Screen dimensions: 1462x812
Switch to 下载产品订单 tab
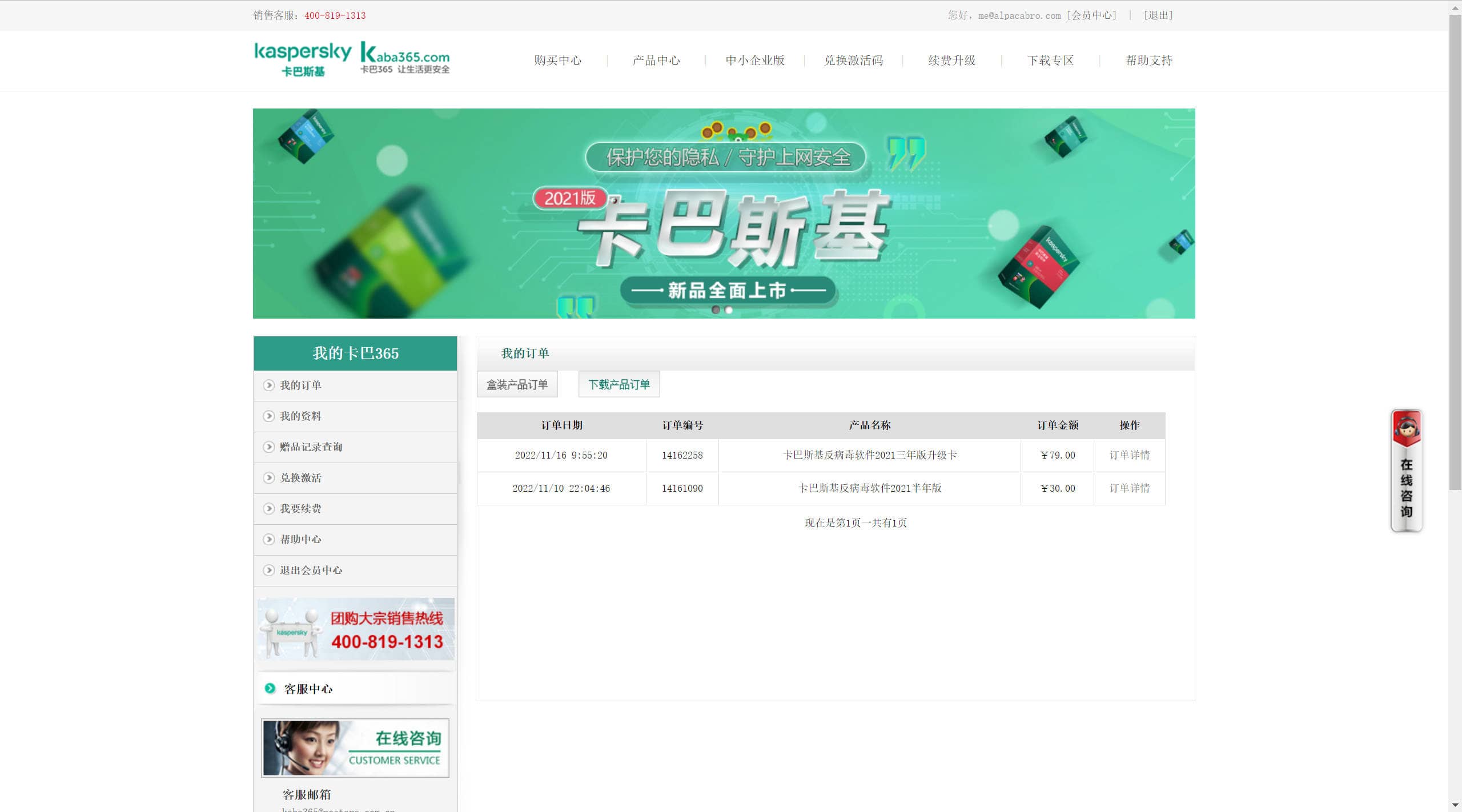point(619,384)
